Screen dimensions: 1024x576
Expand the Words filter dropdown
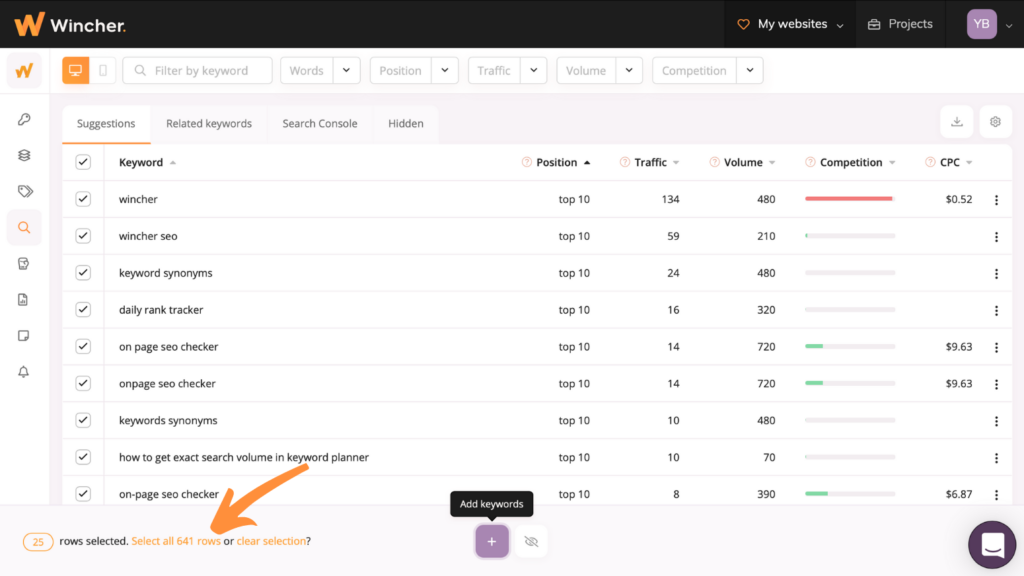click(x=346, y=71)
